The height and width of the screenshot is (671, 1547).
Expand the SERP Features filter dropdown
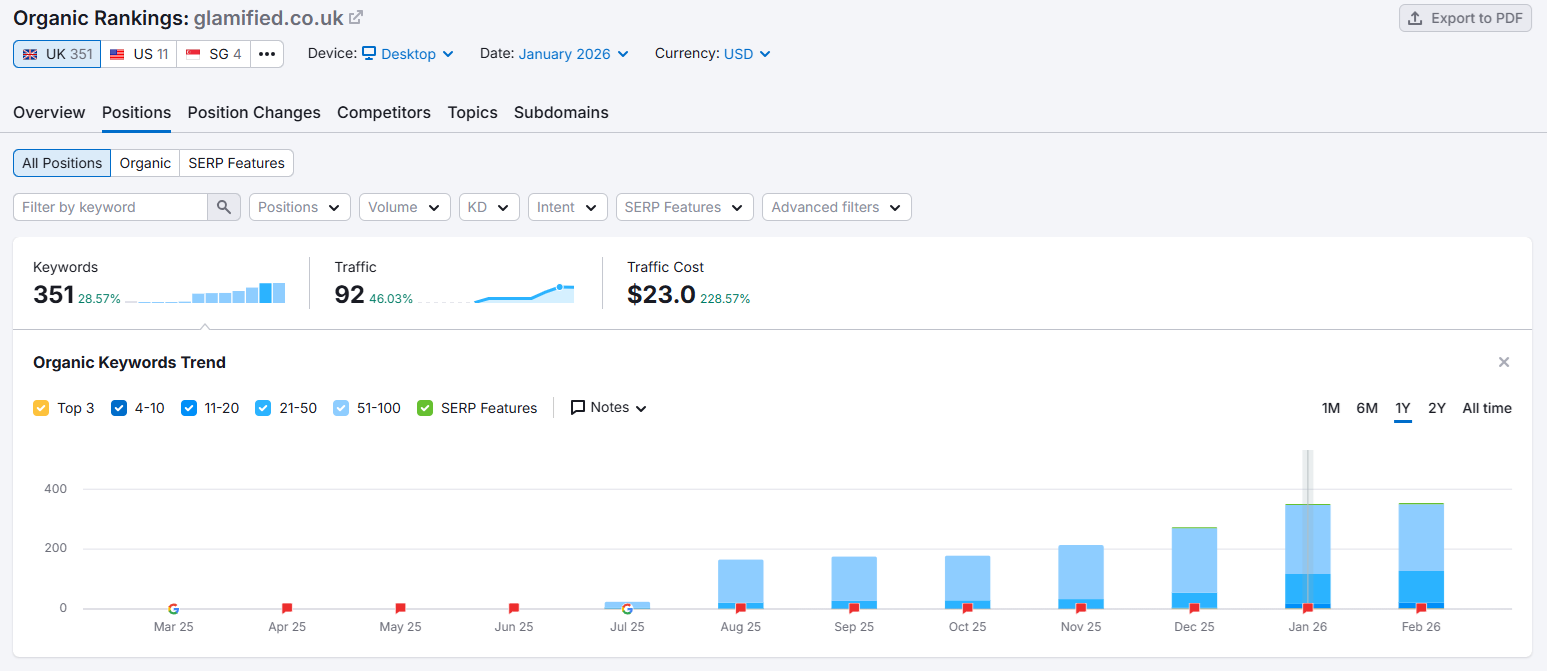click(685, 207)
